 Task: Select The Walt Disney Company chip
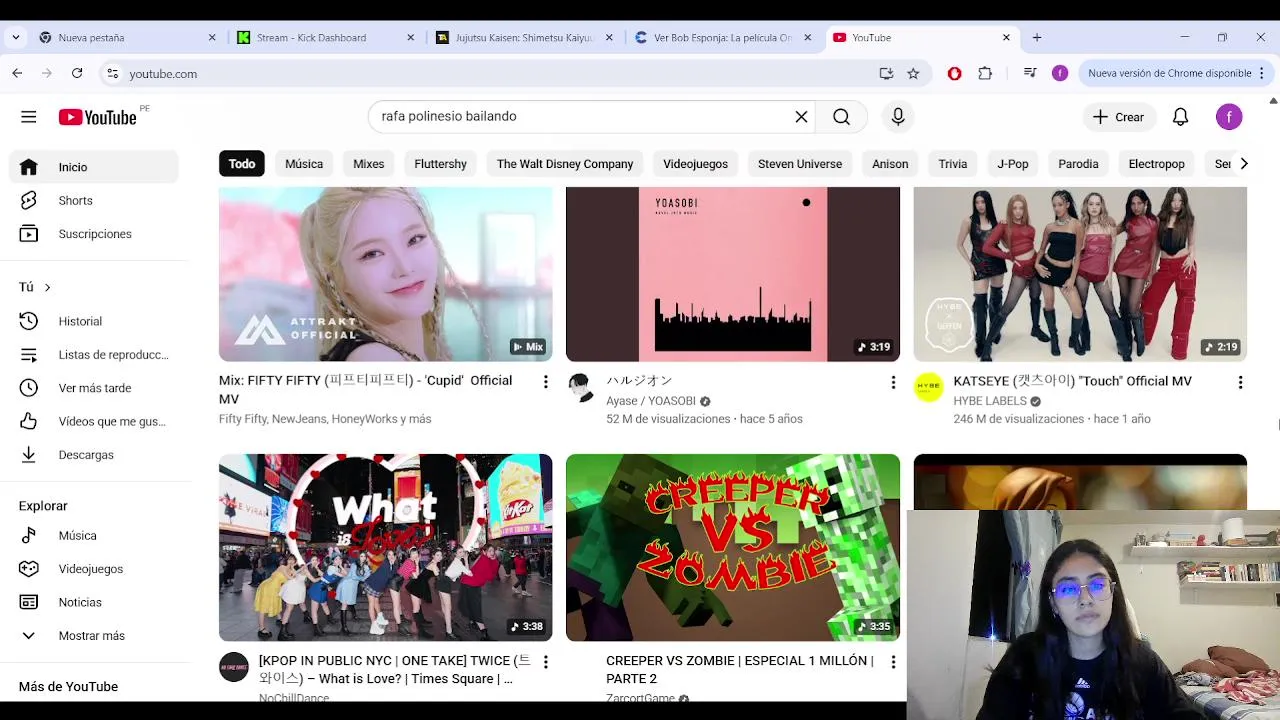(565, 164)
